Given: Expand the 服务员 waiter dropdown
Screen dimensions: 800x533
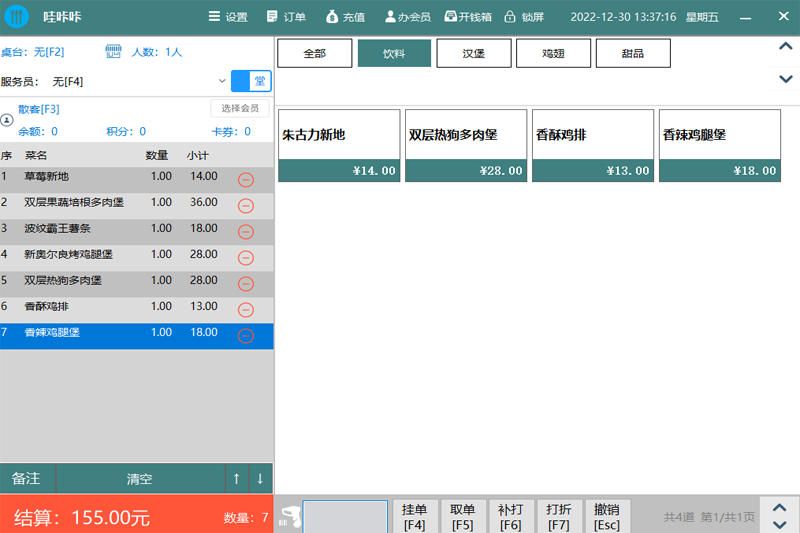Looking at the screenshot, I should click(x=221, y=81).
